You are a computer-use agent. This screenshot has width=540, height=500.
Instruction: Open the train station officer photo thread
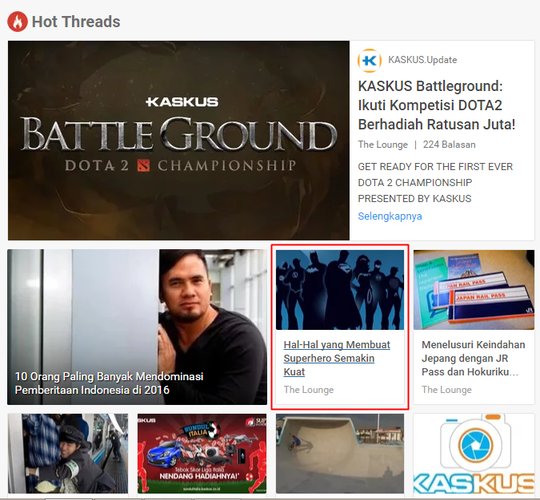click(68, 454)
